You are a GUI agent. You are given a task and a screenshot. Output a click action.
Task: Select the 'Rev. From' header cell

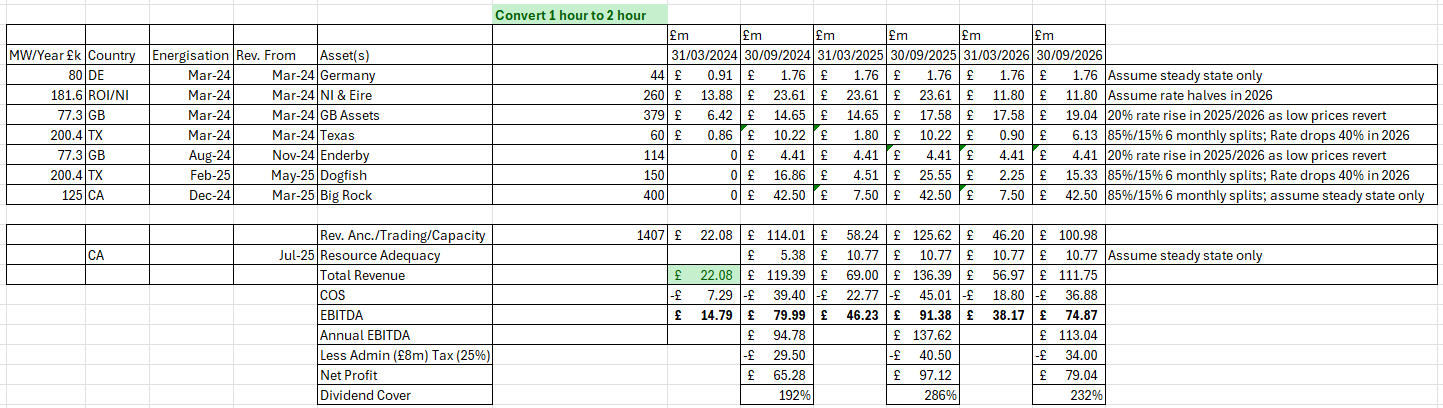pos(274,55)
